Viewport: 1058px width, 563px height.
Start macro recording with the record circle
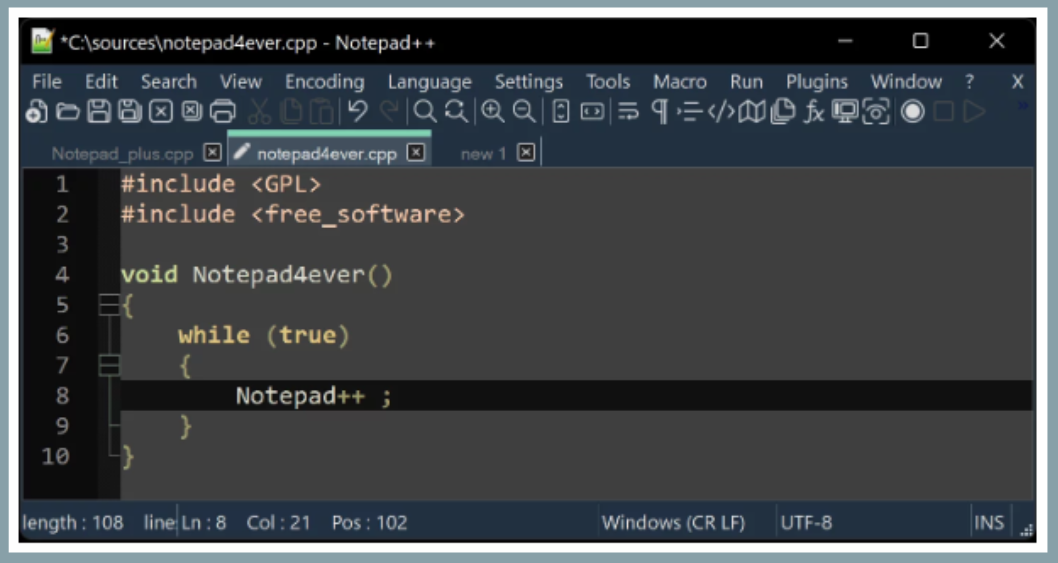point(912,111)
